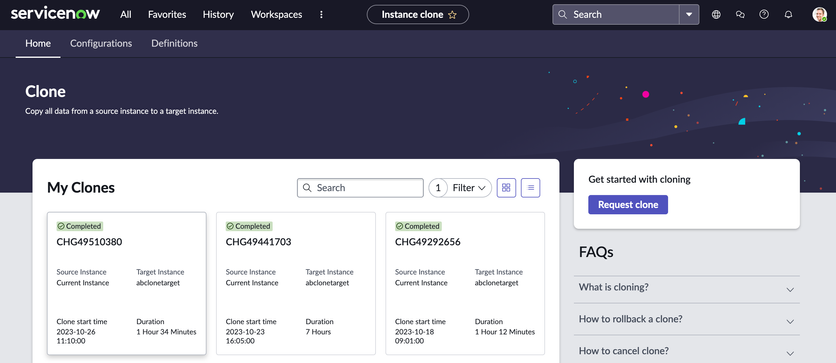Open the more options kebab menu
This screenshot has width=836, height=363.
321,15
